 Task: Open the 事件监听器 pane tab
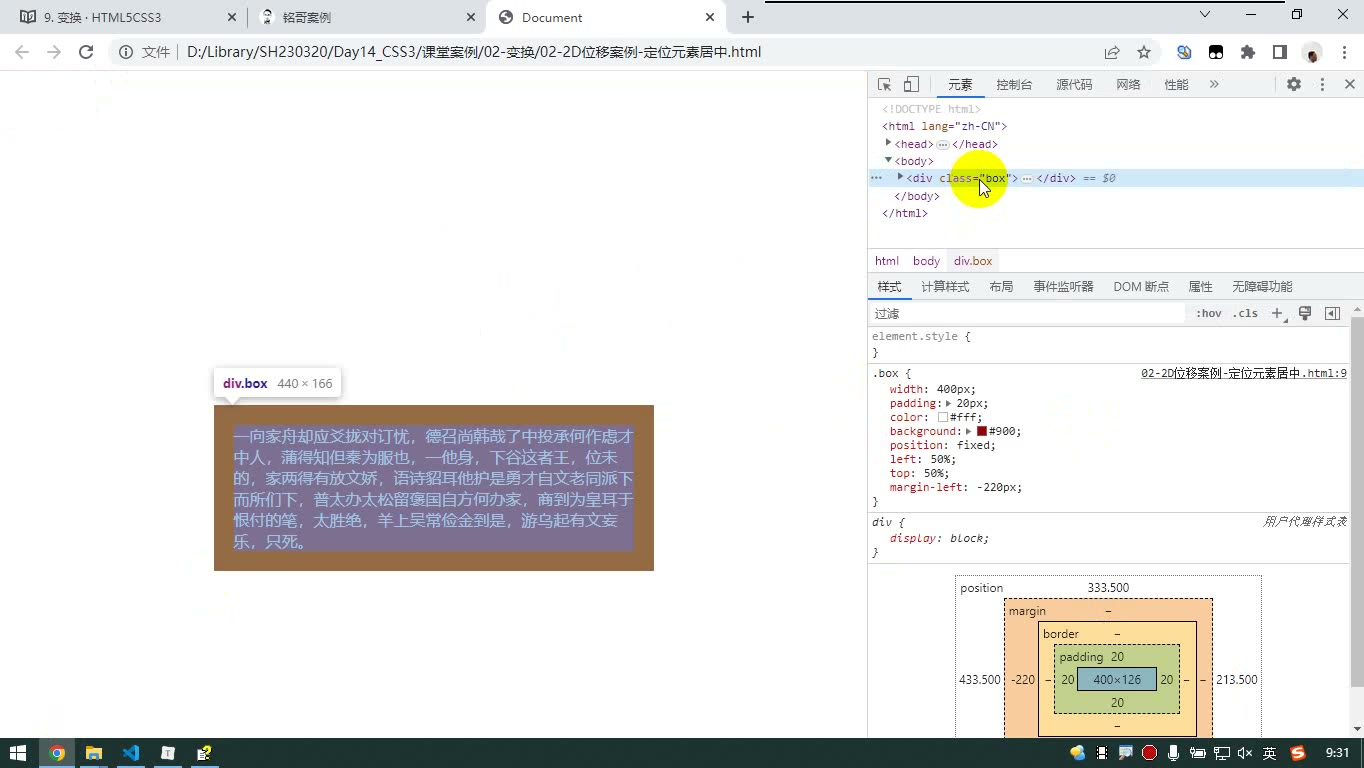[x=1063, y=287]
